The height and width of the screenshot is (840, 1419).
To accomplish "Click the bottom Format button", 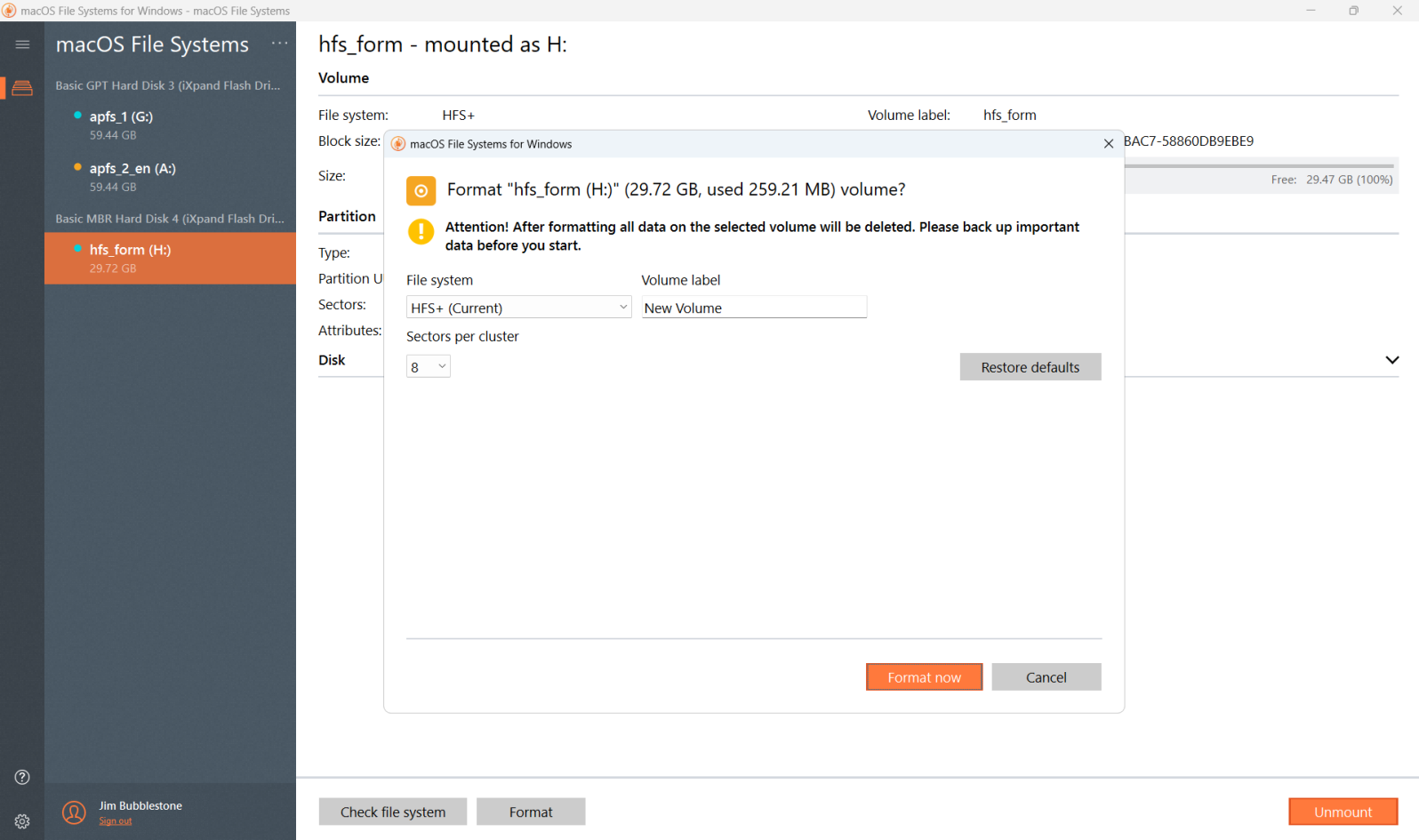I will pyautogui.click(x=531, y=812).
